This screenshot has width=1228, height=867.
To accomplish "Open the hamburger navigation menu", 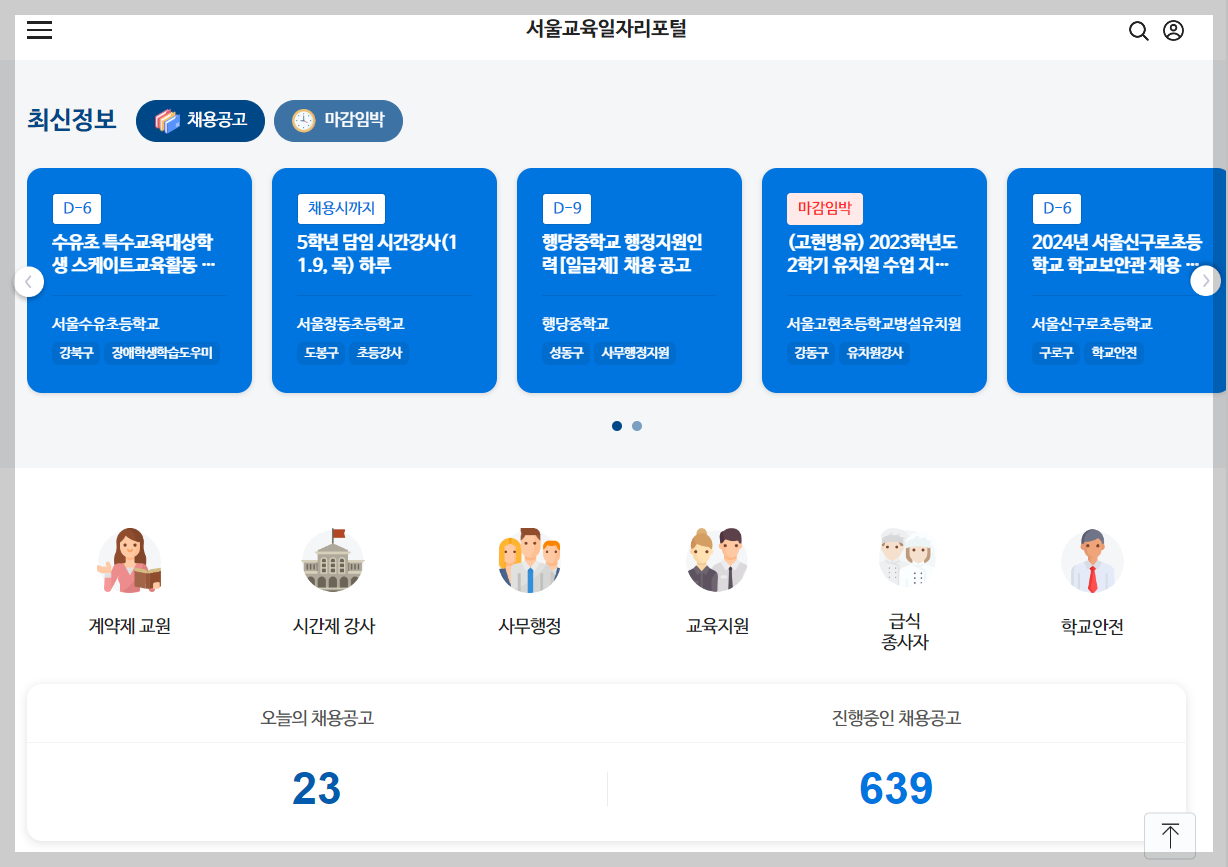I will tap(39, 29).
